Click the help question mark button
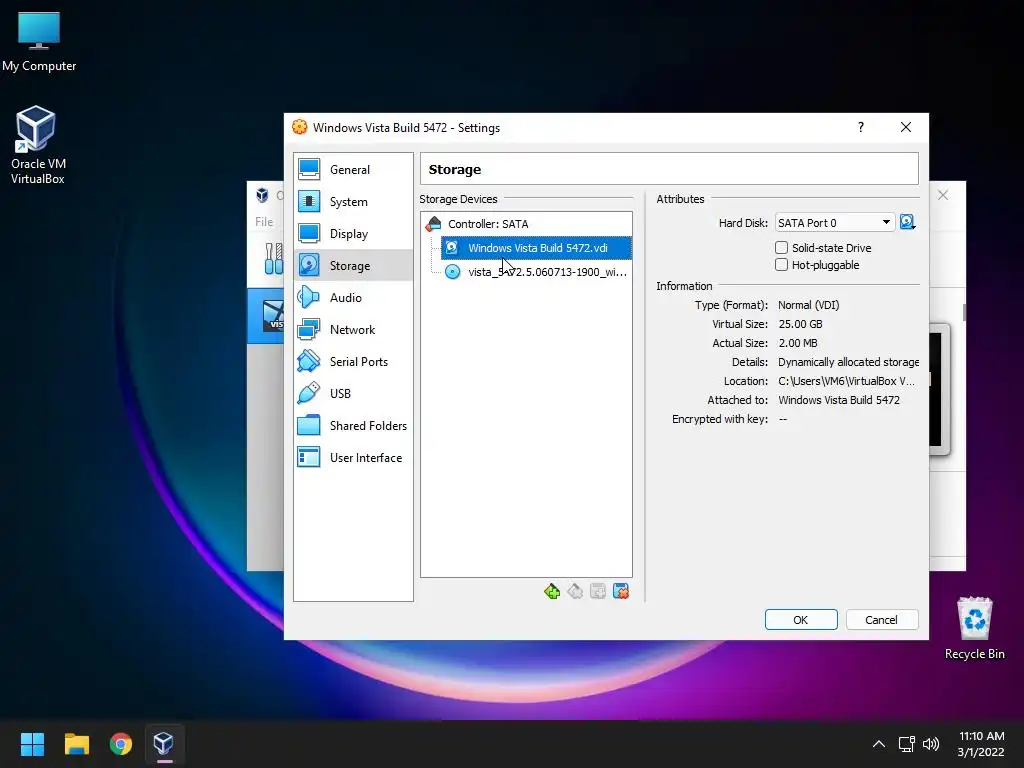1024x768 pixels. pos(861,127)
